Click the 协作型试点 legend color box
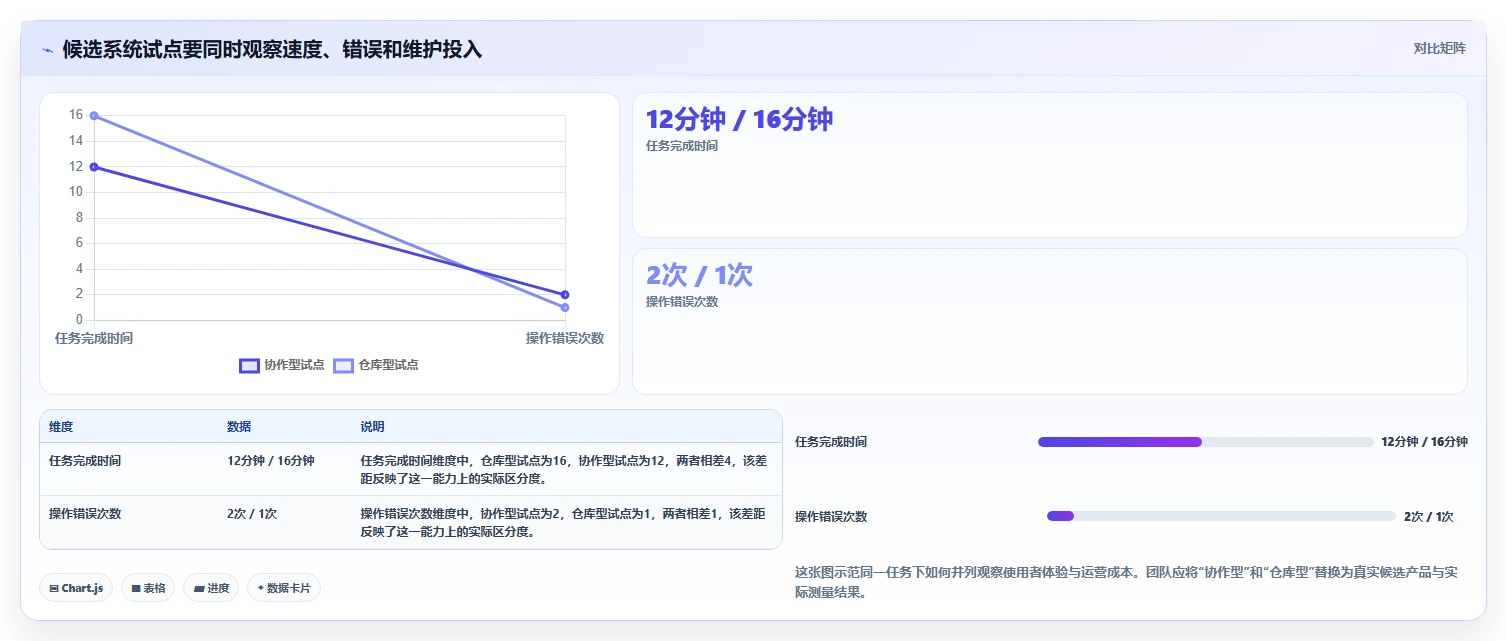The height and width of the screenshot is (641, 1507). [x=249, y=365]
